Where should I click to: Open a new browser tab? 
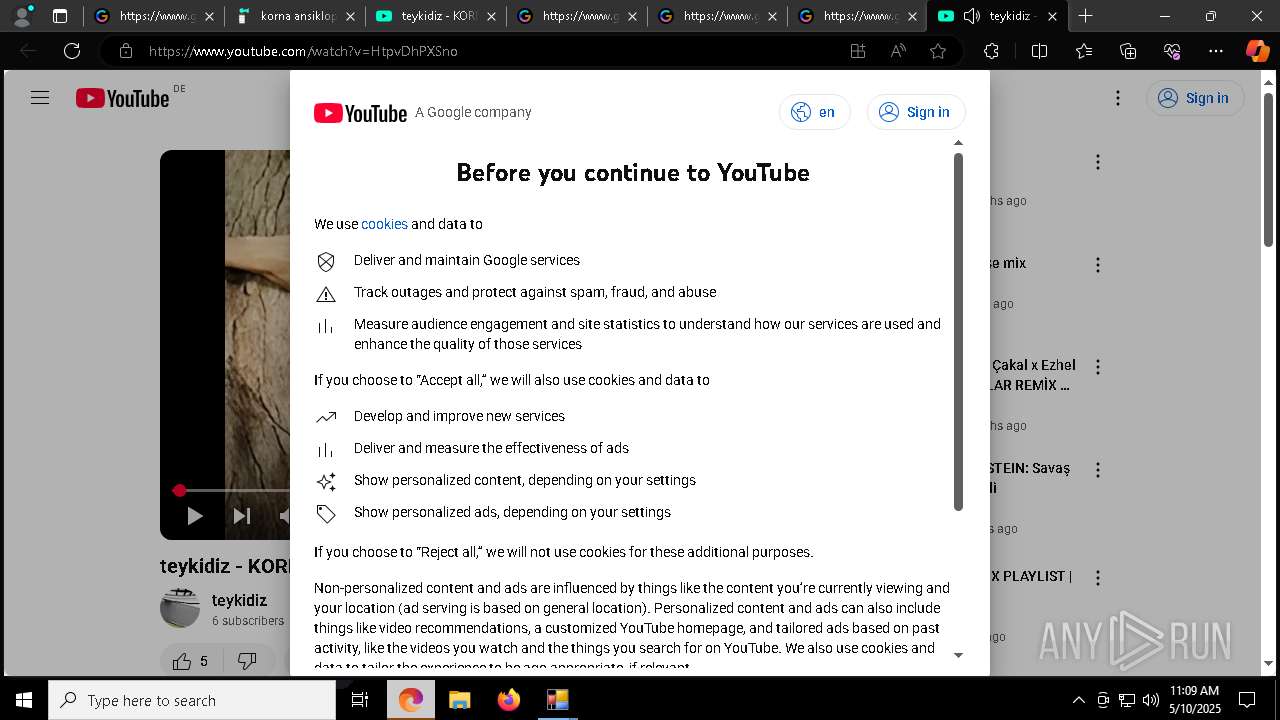1086,16
